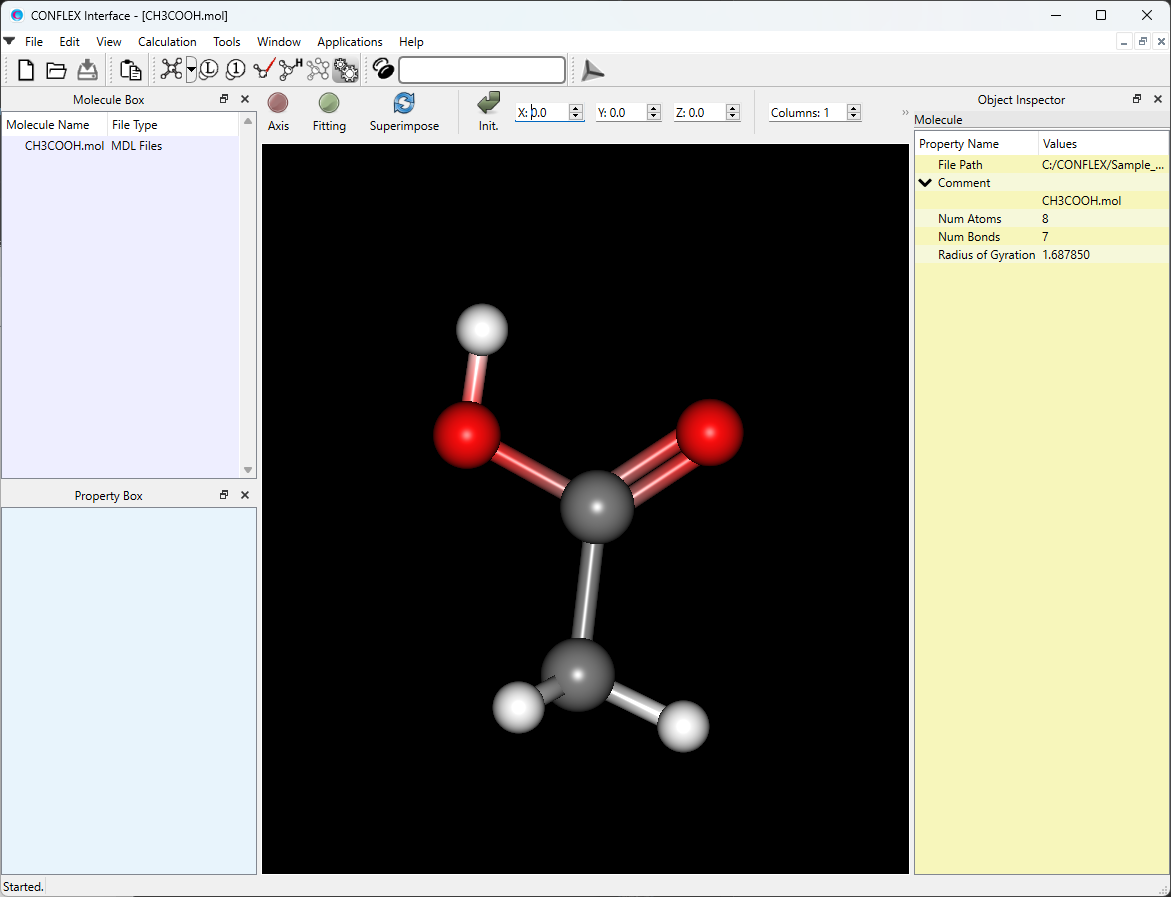
Task: Open the small dropdown beside the molecule tool
Action: (191, 70)
